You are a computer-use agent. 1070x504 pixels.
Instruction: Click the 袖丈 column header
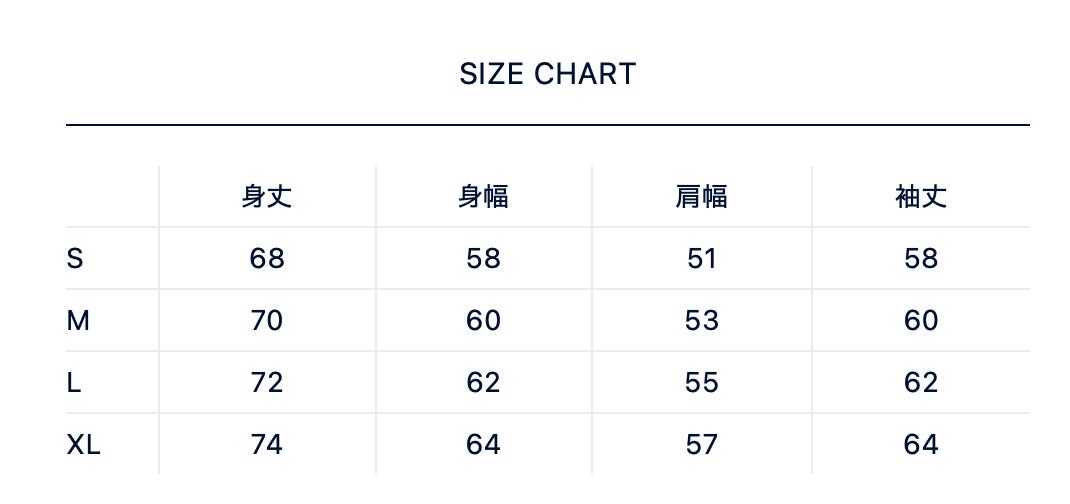point(920,196)
